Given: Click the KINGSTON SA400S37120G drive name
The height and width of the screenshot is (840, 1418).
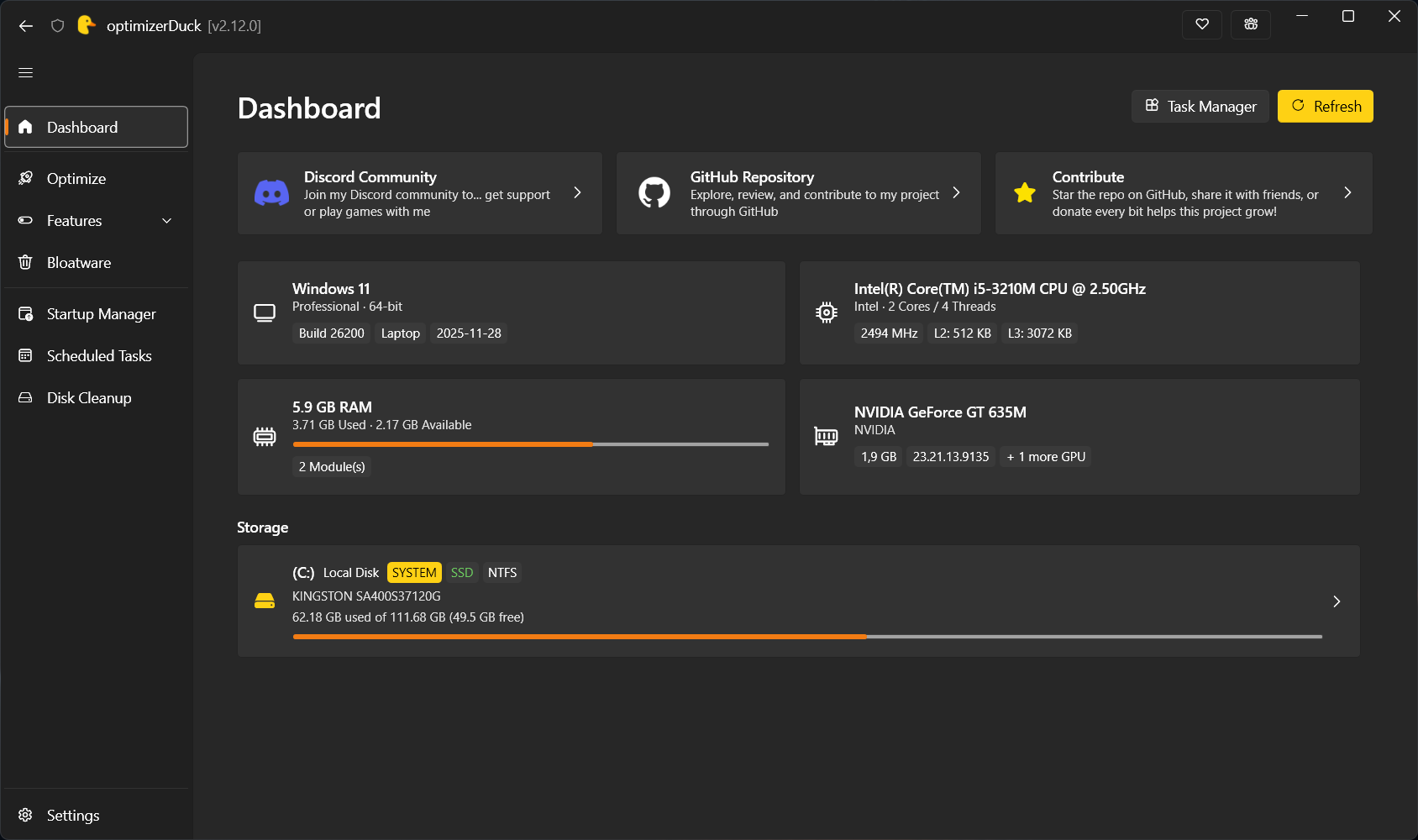Looking at the screenshot, I should 366,596.
